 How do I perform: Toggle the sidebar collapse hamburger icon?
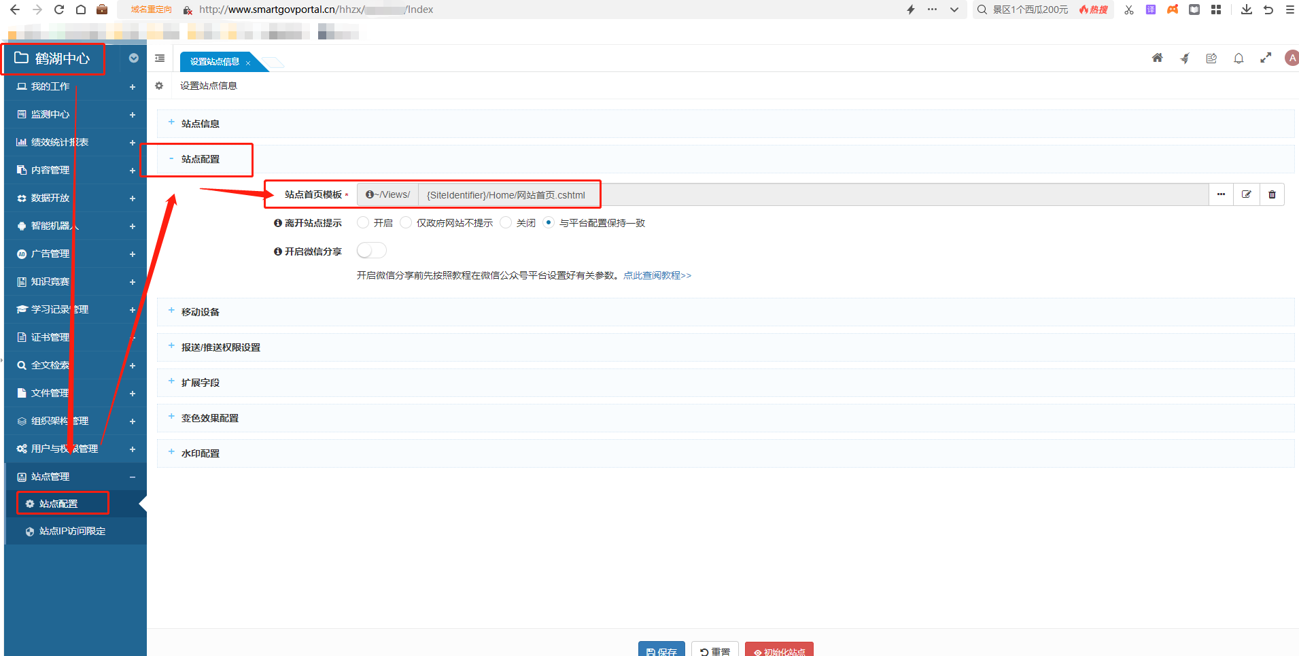tap(160, 59)
